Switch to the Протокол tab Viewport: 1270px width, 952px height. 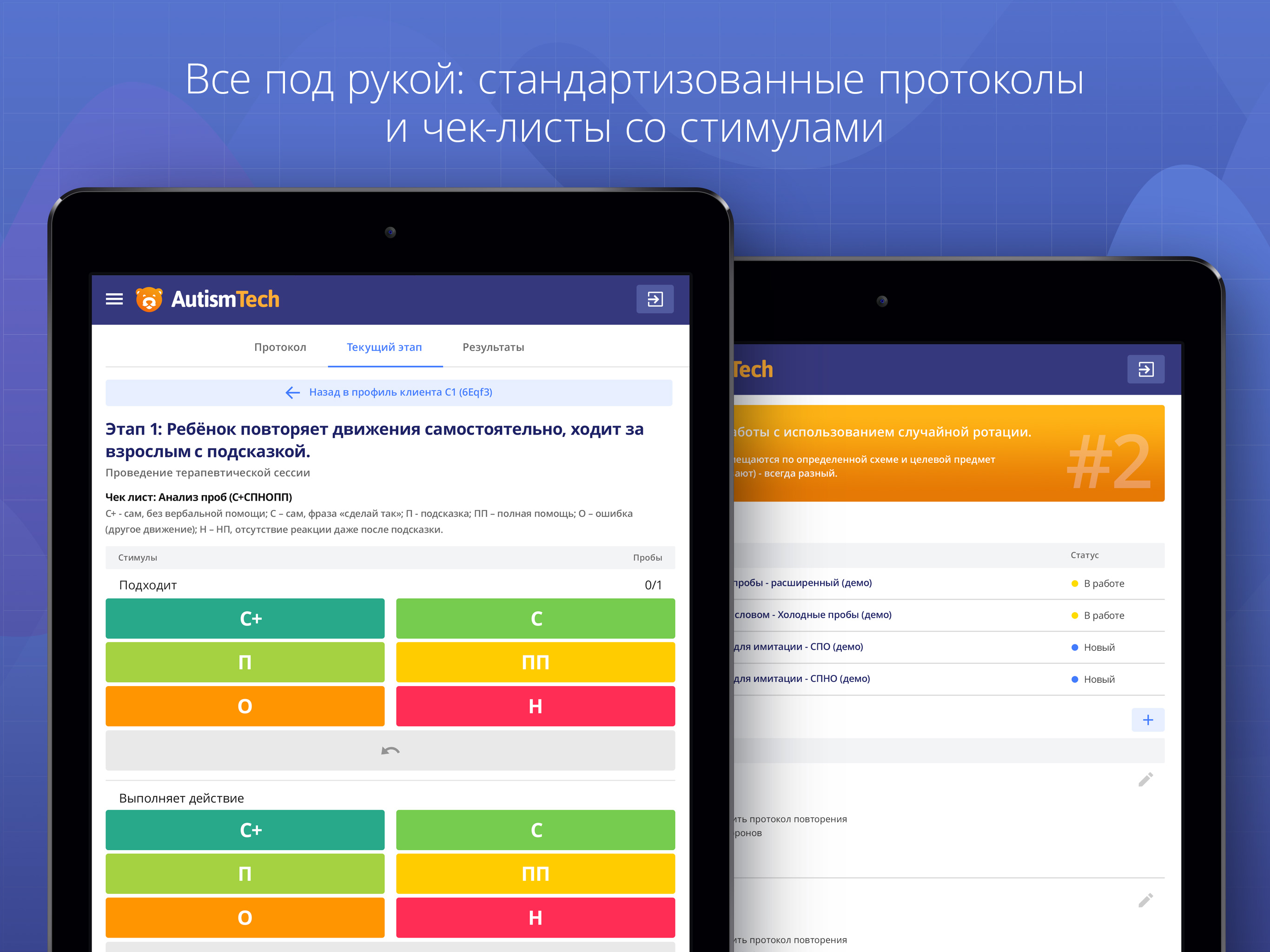[x=280, y=347]
